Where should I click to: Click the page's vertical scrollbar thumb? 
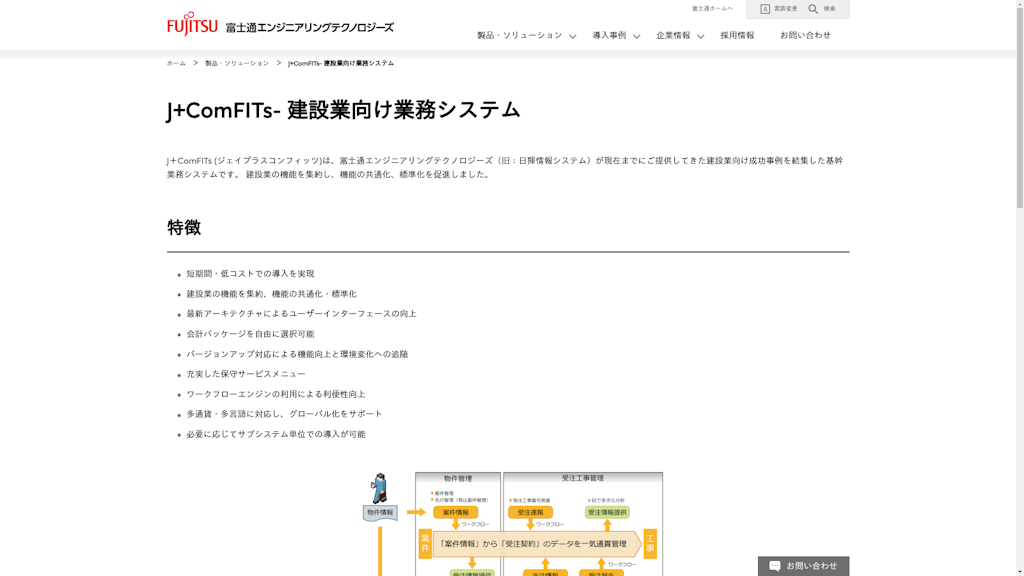tap(1018, 110)
